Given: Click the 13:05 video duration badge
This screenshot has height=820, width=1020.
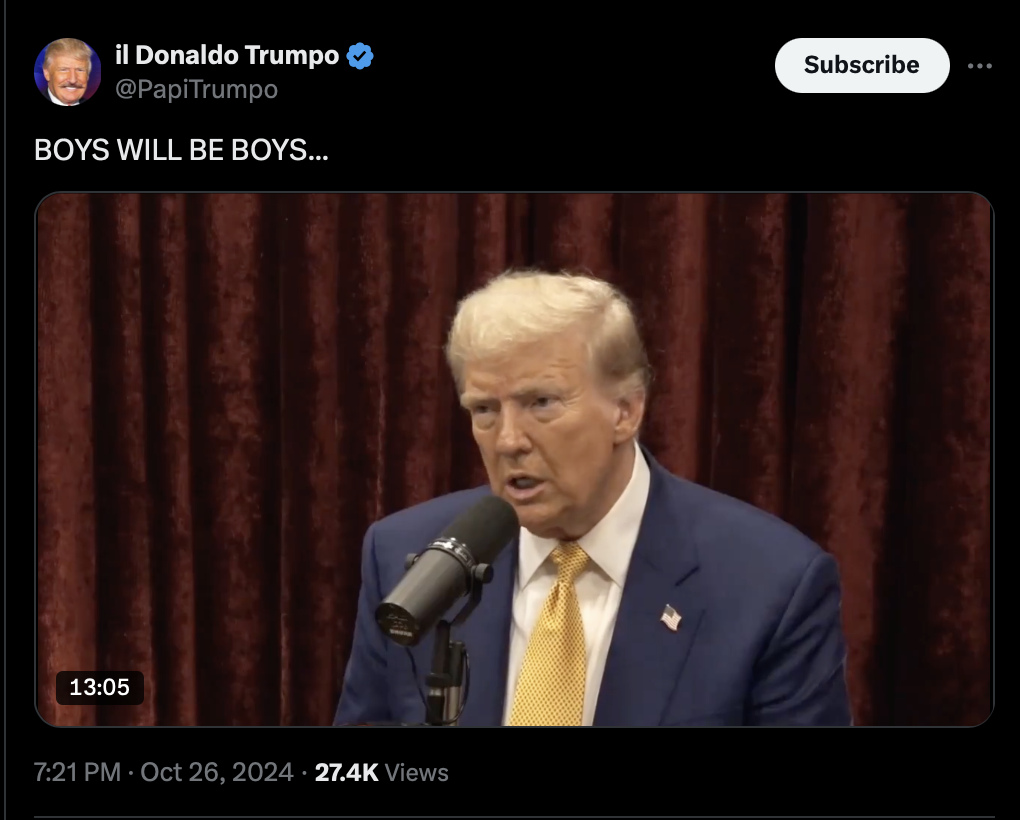Looking at the screenshot, I should 100,687.
